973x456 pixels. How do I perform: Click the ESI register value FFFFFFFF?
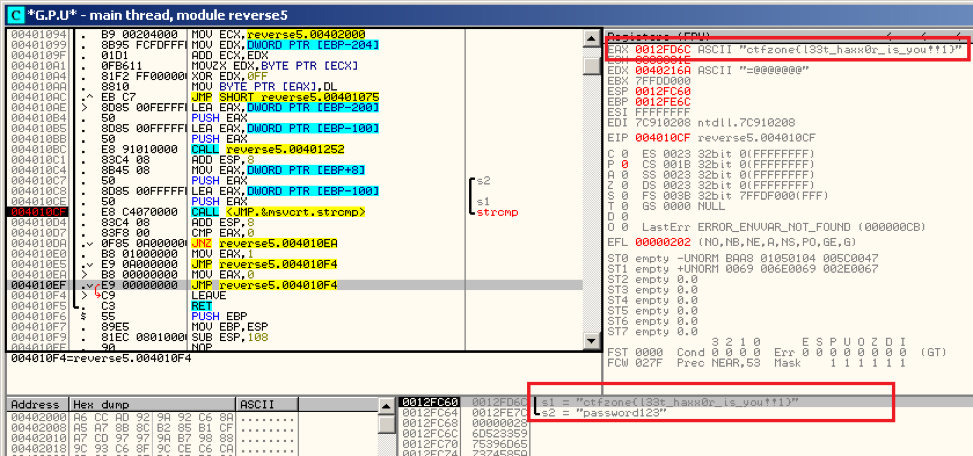pyautogui.click(x=663, y=112)
